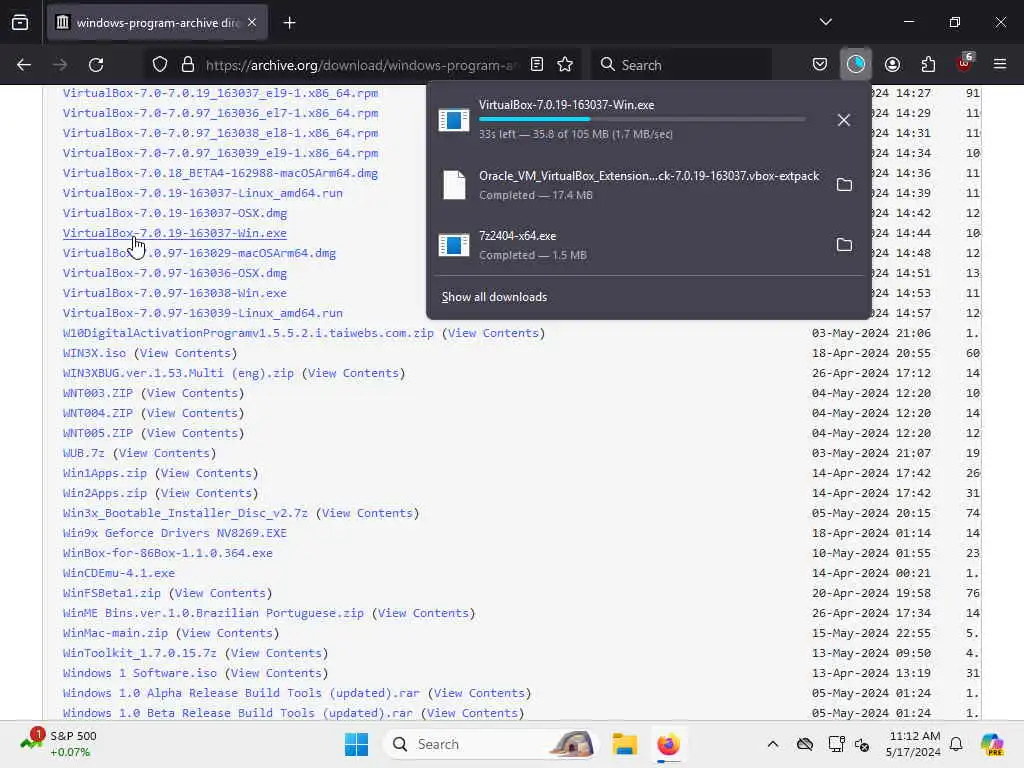Open File Explorer from taskbar
Image resolution: width=1024 pixels, height=768 pixels.
(x=624, y=744)
